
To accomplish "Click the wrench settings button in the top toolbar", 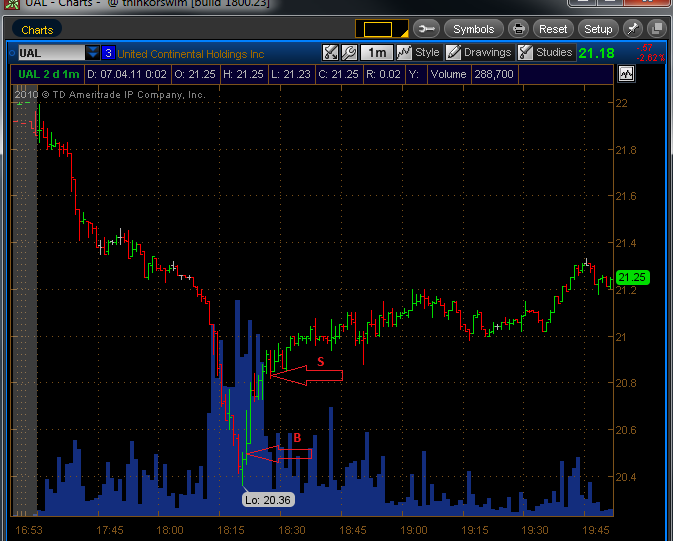I will click(x=426, y=29).
